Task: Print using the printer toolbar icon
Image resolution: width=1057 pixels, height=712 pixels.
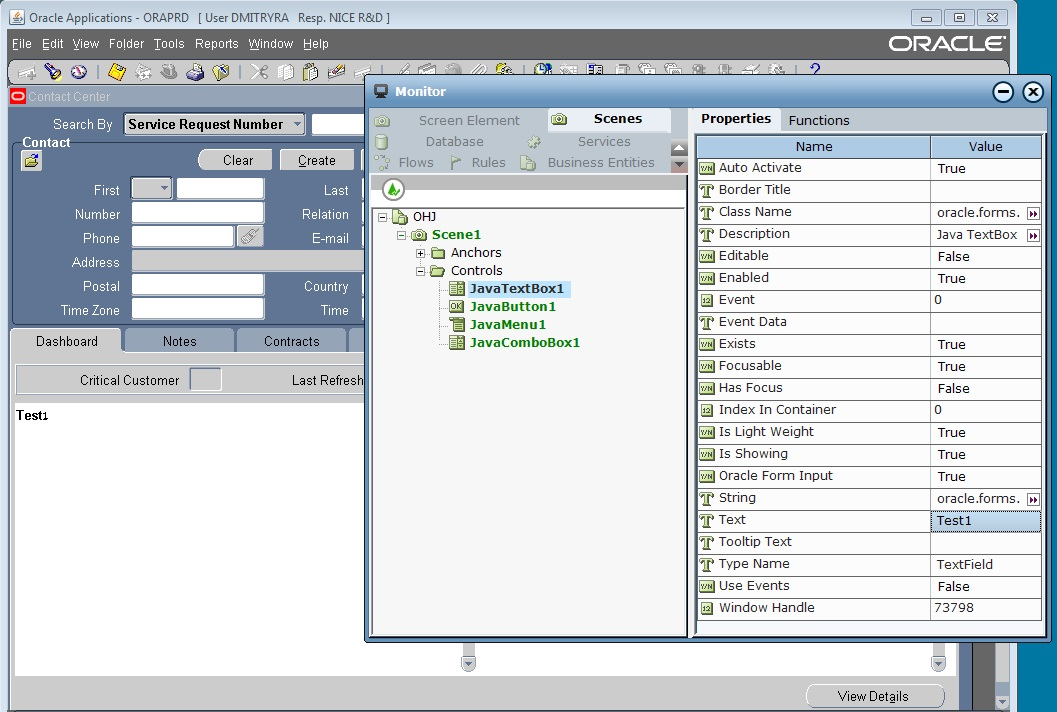Action: pos(195,71)
